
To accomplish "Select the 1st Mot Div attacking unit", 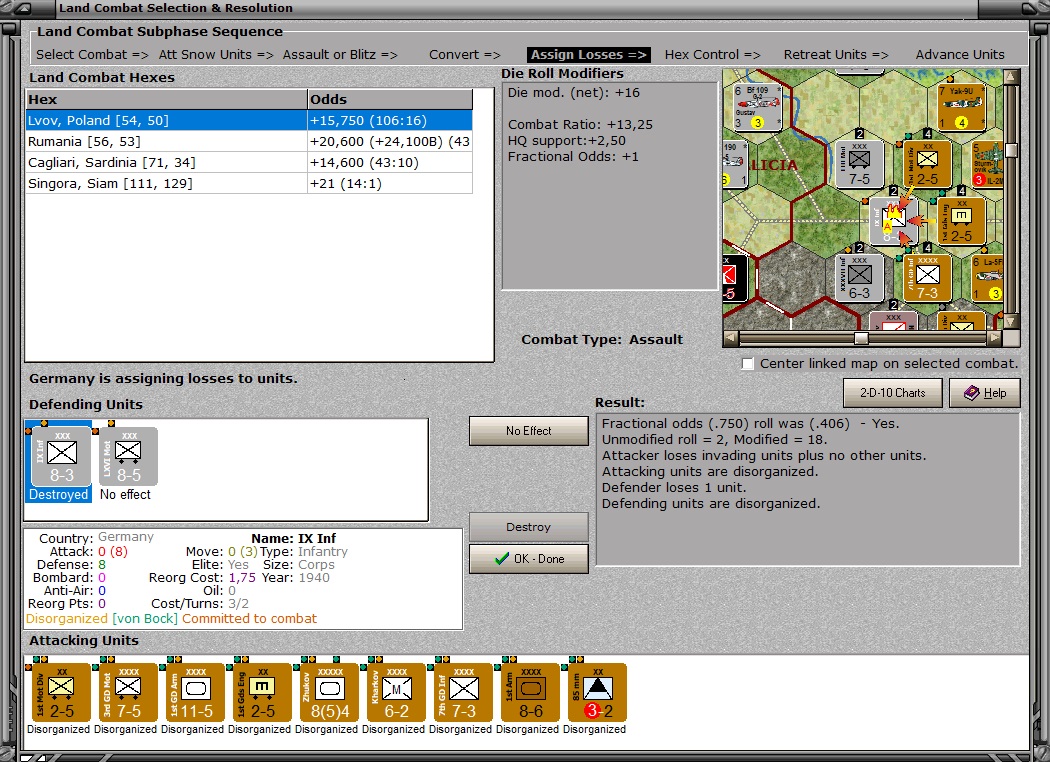I will (x=60, y=692).
